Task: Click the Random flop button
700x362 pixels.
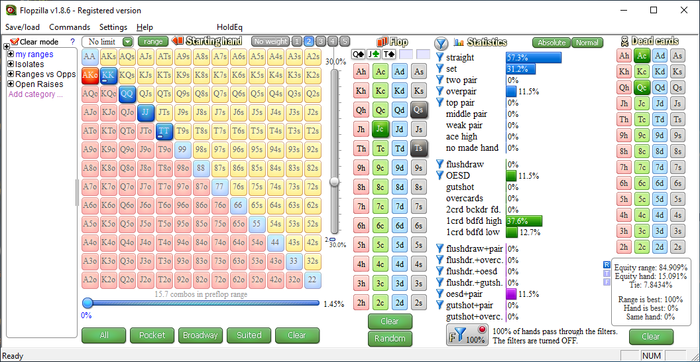Action: 390,338
